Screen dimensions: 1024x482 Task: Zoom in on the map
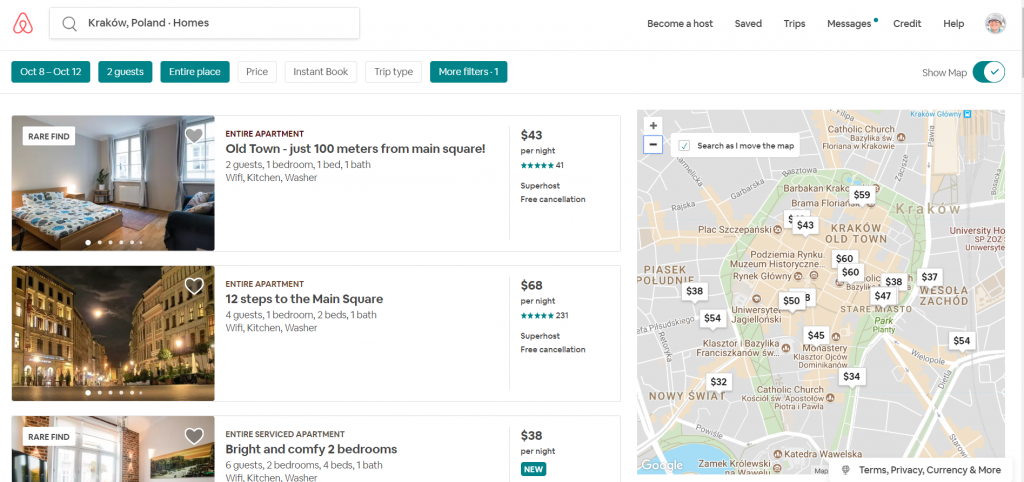[x=653, y=125]
